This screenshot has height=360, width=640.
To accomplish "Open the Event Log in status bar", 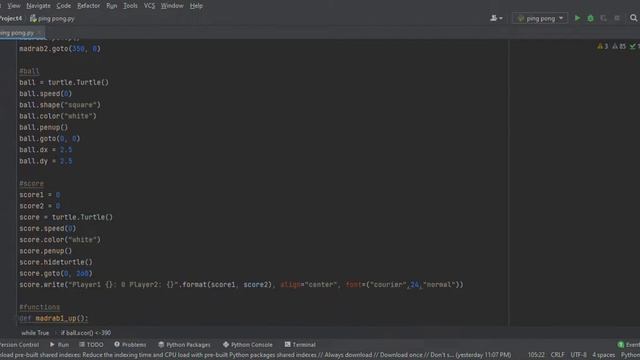I will point(629,345).
